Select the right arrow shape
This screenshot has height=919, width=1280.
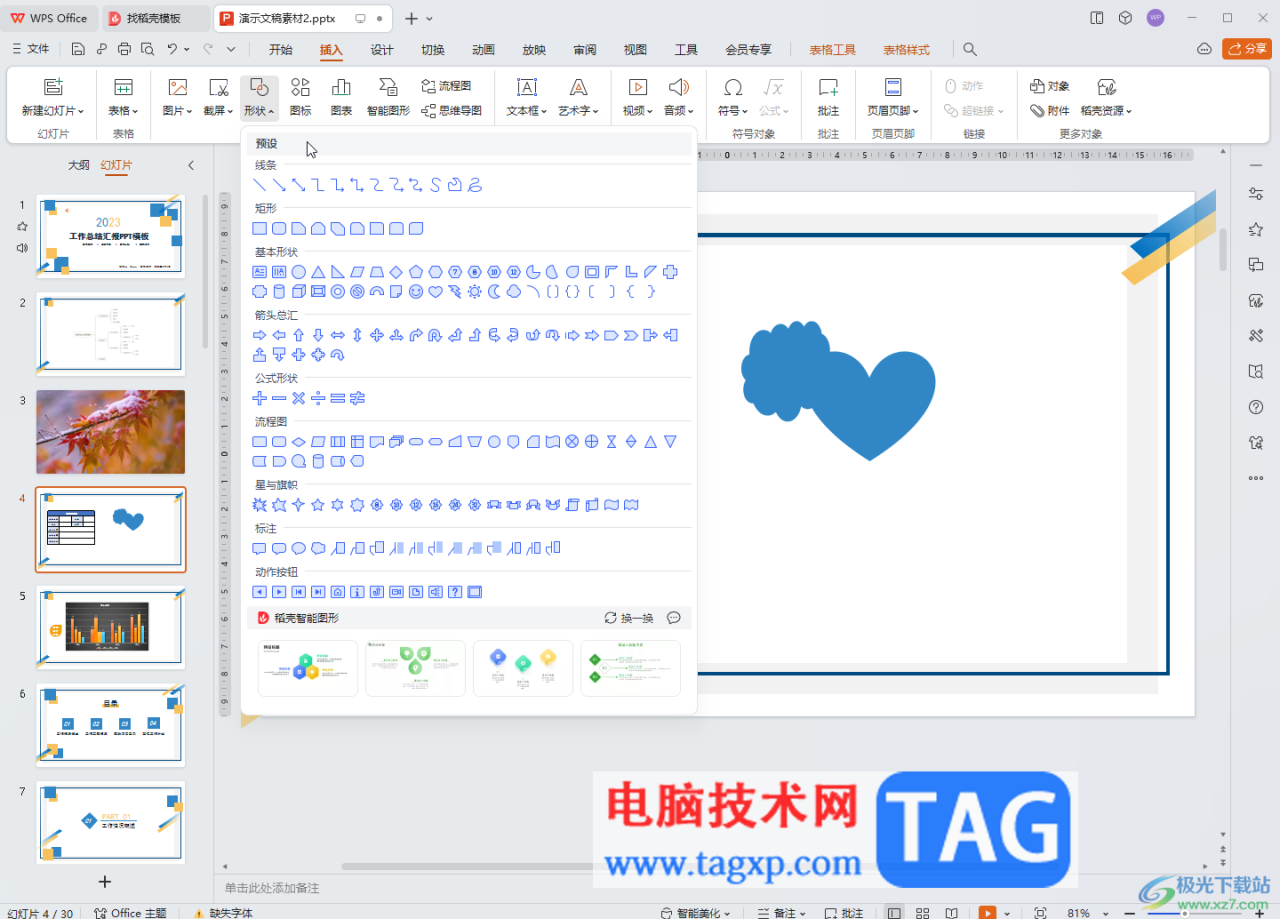pyautogui.click(x=260, y=335)
